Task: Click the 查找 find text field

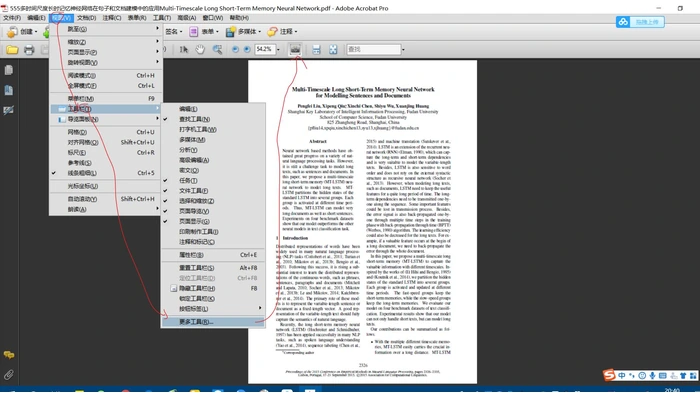Action: click(x=374, y=50)
